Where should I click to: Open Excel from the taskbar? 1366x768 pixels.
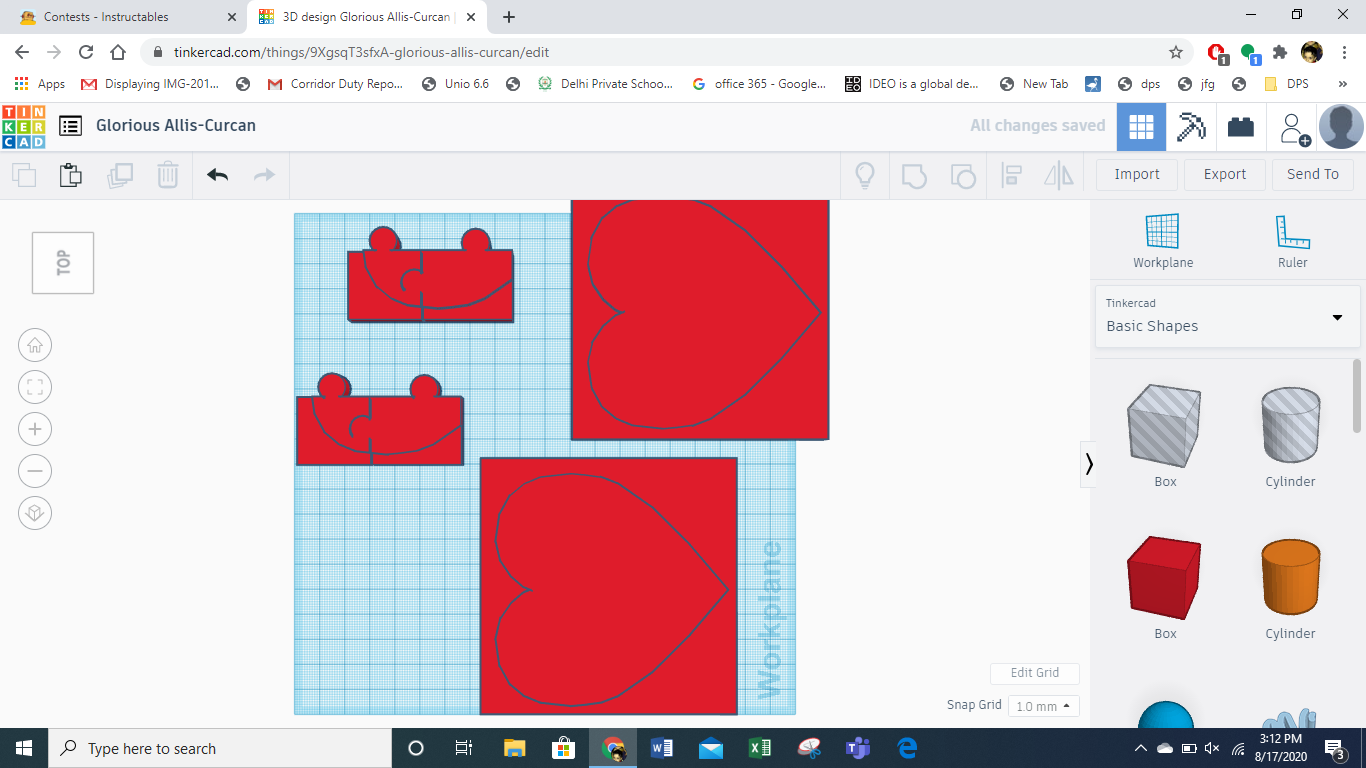coord(760,748)
